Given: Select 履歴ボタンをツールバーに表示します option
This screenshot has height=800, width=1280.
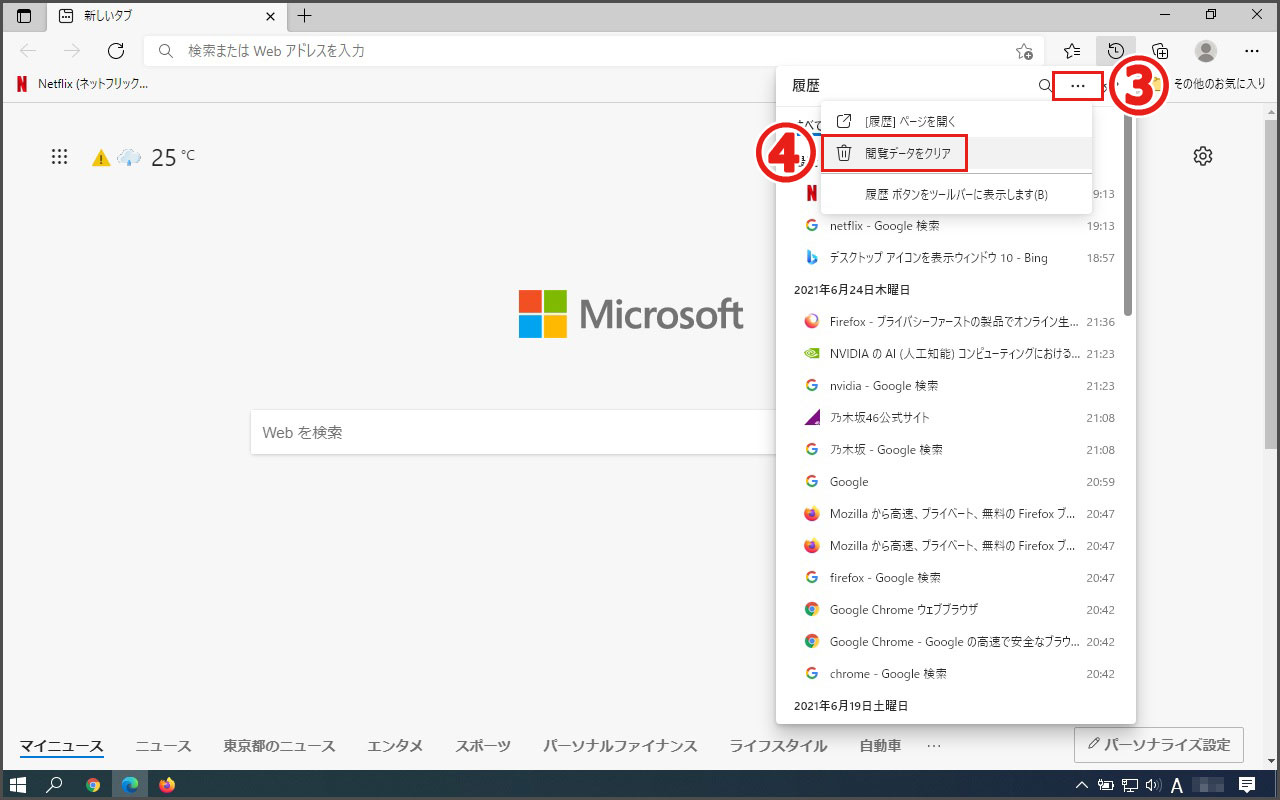Looking at the screenshot, I should tap(956, 195).
